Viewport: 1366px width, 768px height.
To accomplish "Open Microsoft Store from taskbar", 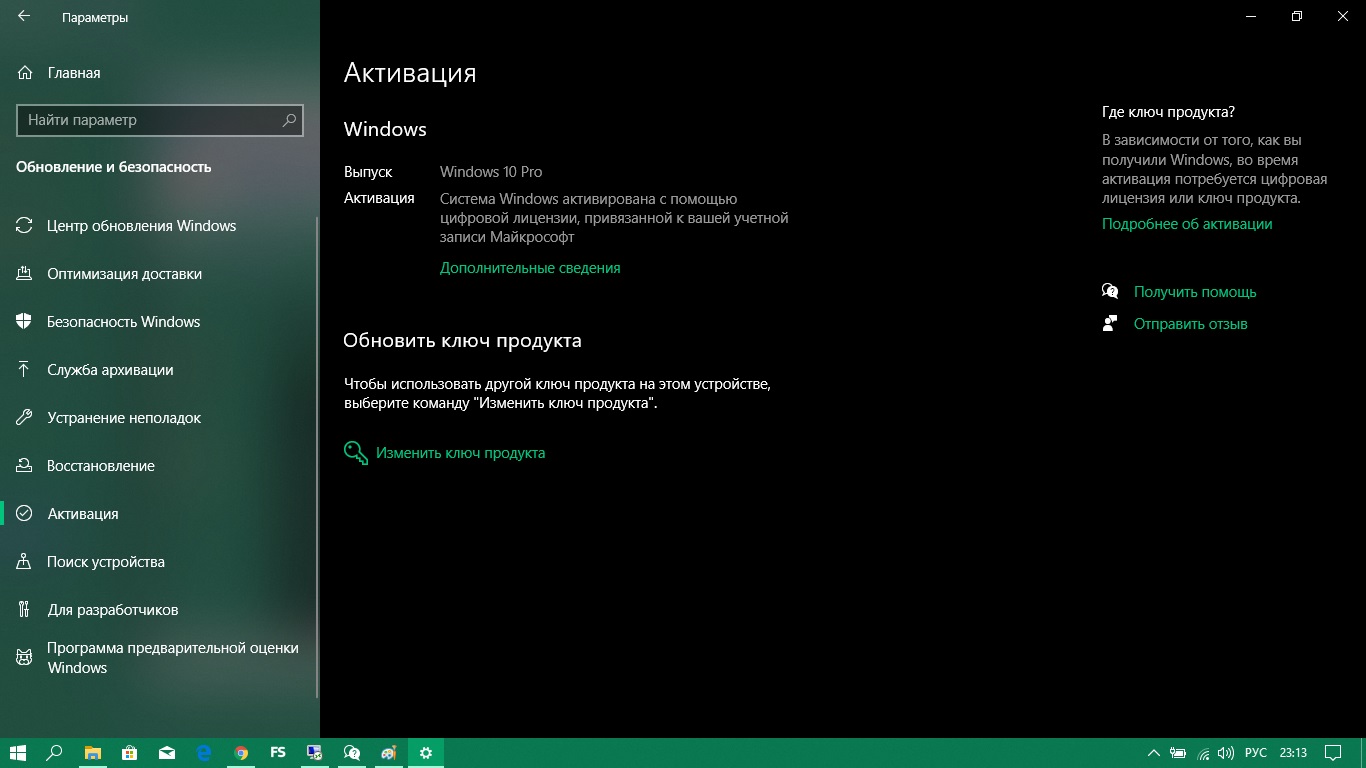I will (x=129, y=753).
